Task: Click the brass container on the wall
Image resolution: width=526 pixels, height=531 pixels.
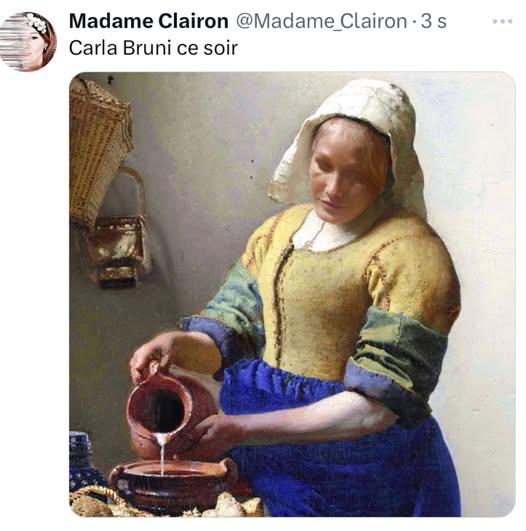Action: pyautogui.click(x=115, y=249)
